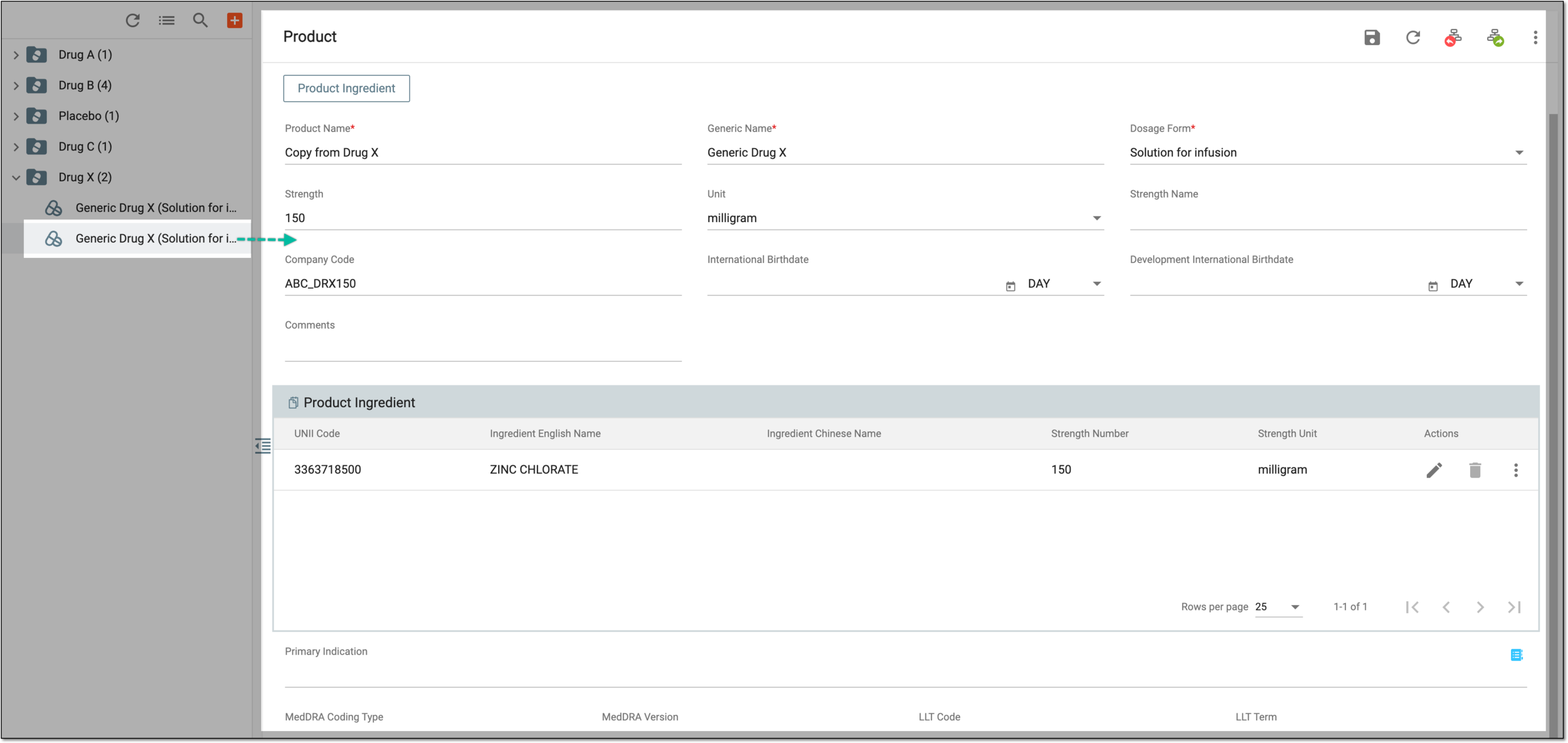This screenshot has height=743, width=1568.
Task: Open International Birthdate calendar picker
Action: coord(1010,286)
